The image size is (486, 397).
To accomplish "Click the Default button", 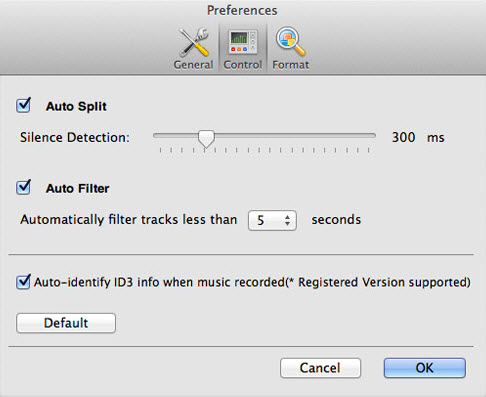I will (x=66, y=323).
